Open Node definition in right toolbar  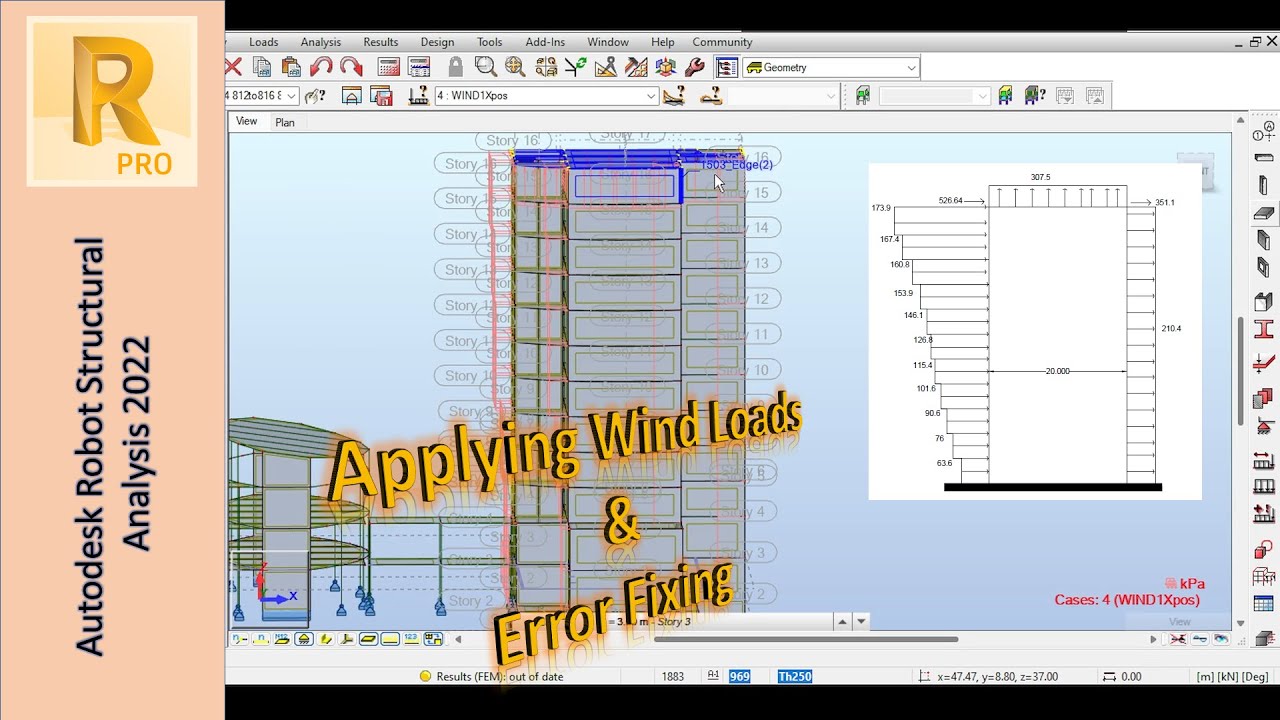coord(1264,131)
